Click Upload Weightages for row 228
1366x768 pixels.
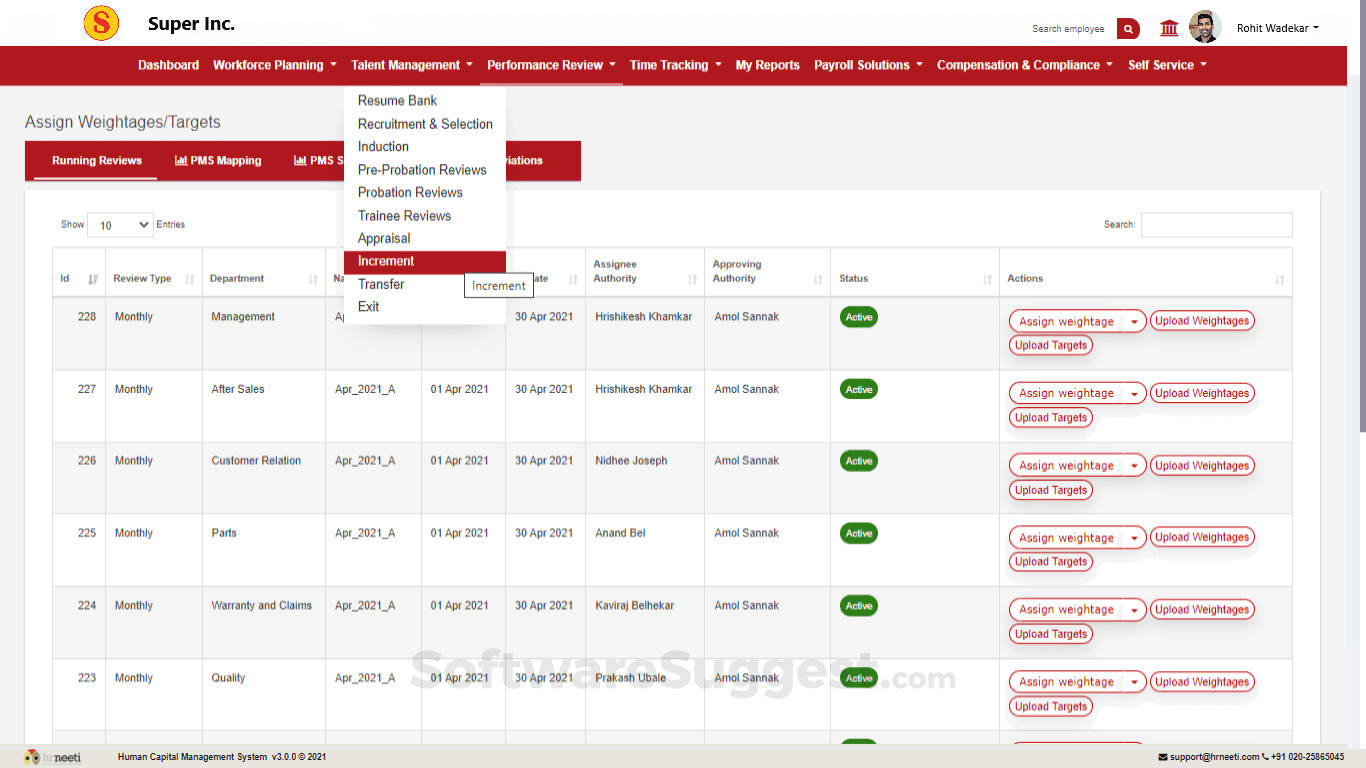coord(1202,321)
